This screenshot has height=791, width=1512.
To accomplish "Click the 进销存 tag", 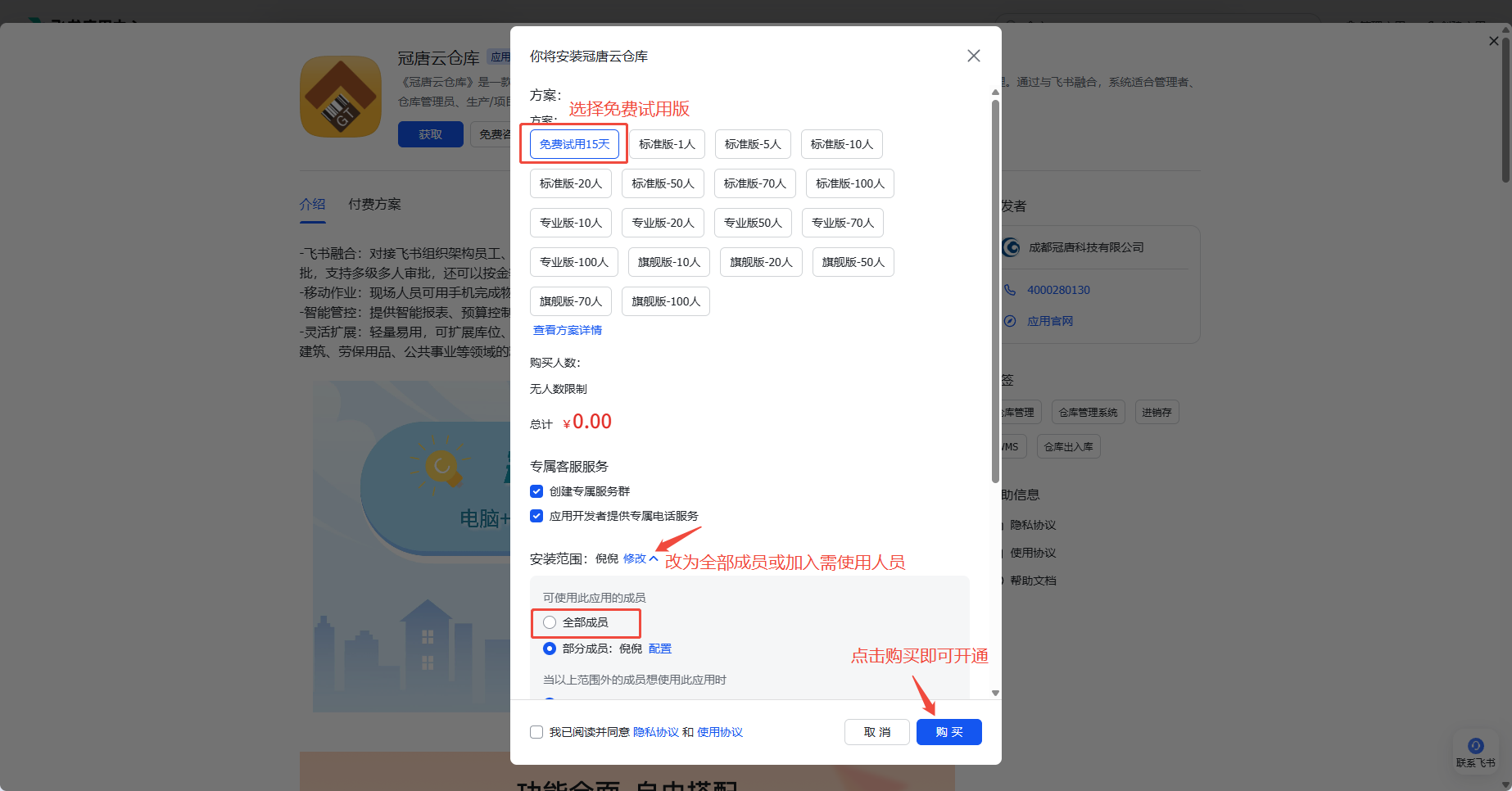I will [1157, 412].
